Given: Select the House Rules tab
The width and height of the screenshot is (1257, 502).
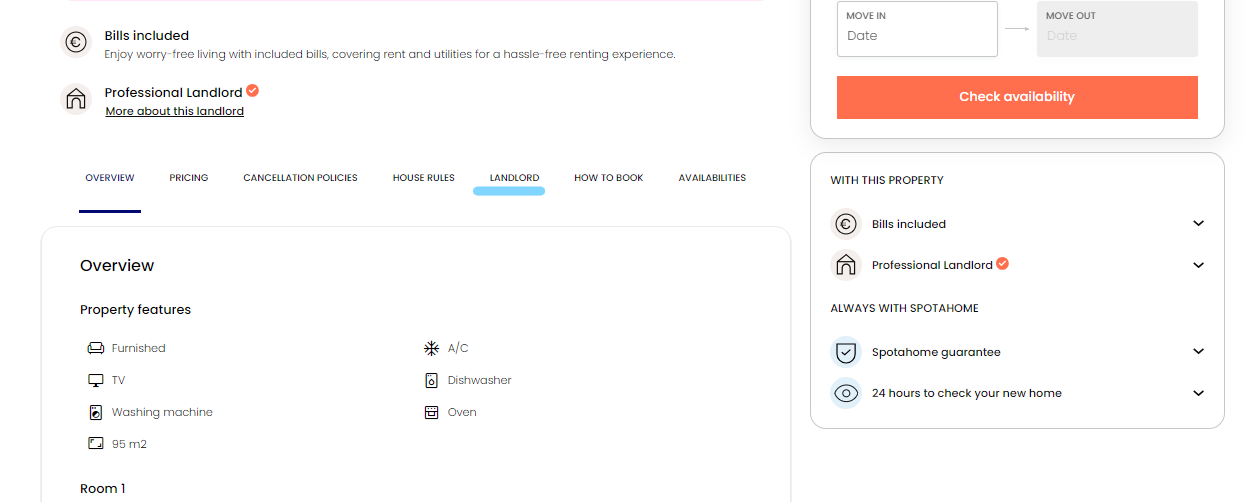Looking at the screenshot, I should 424,178.
